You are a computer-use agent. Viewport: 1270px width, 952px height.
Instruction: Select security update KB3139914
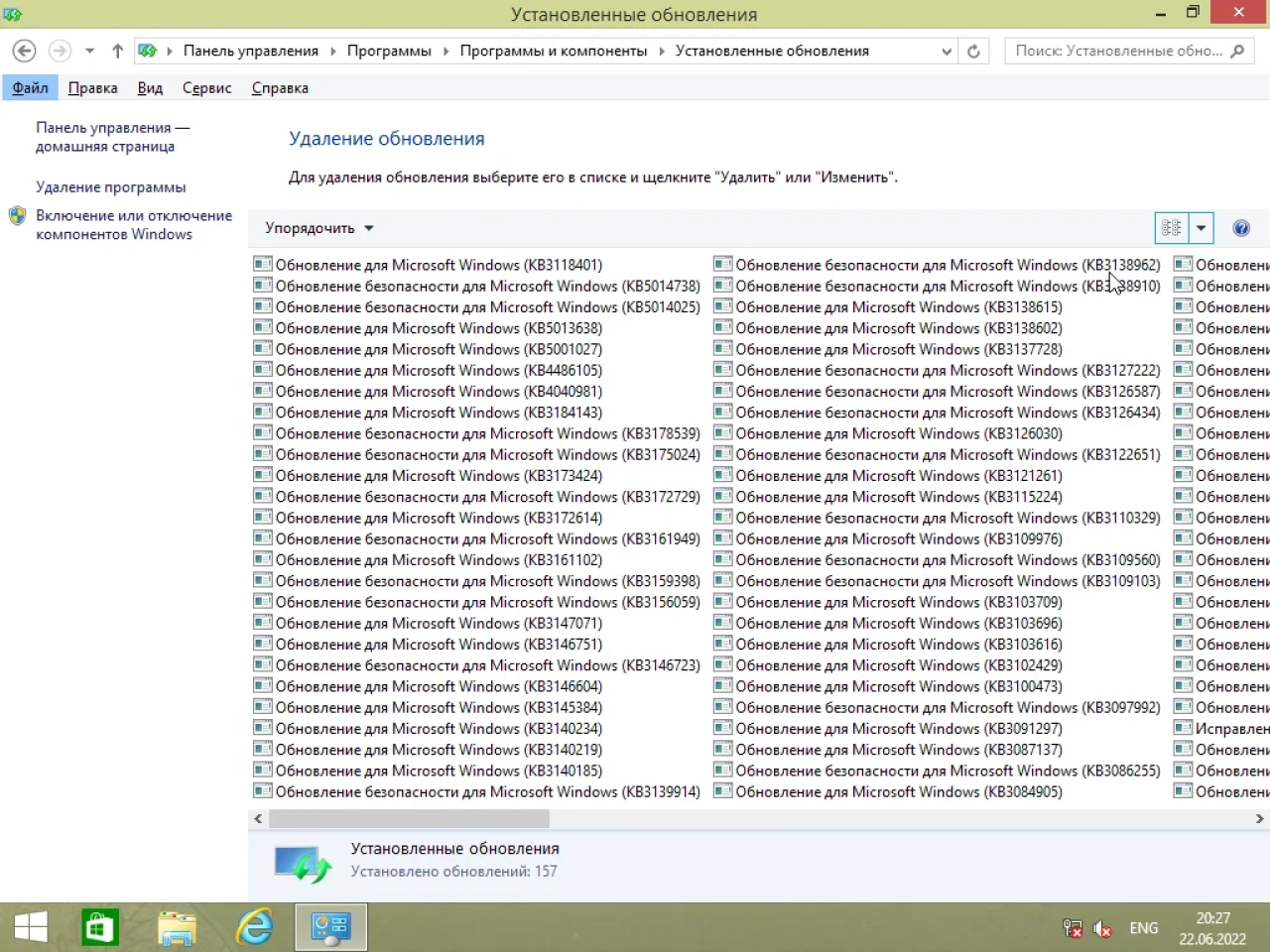477,791
